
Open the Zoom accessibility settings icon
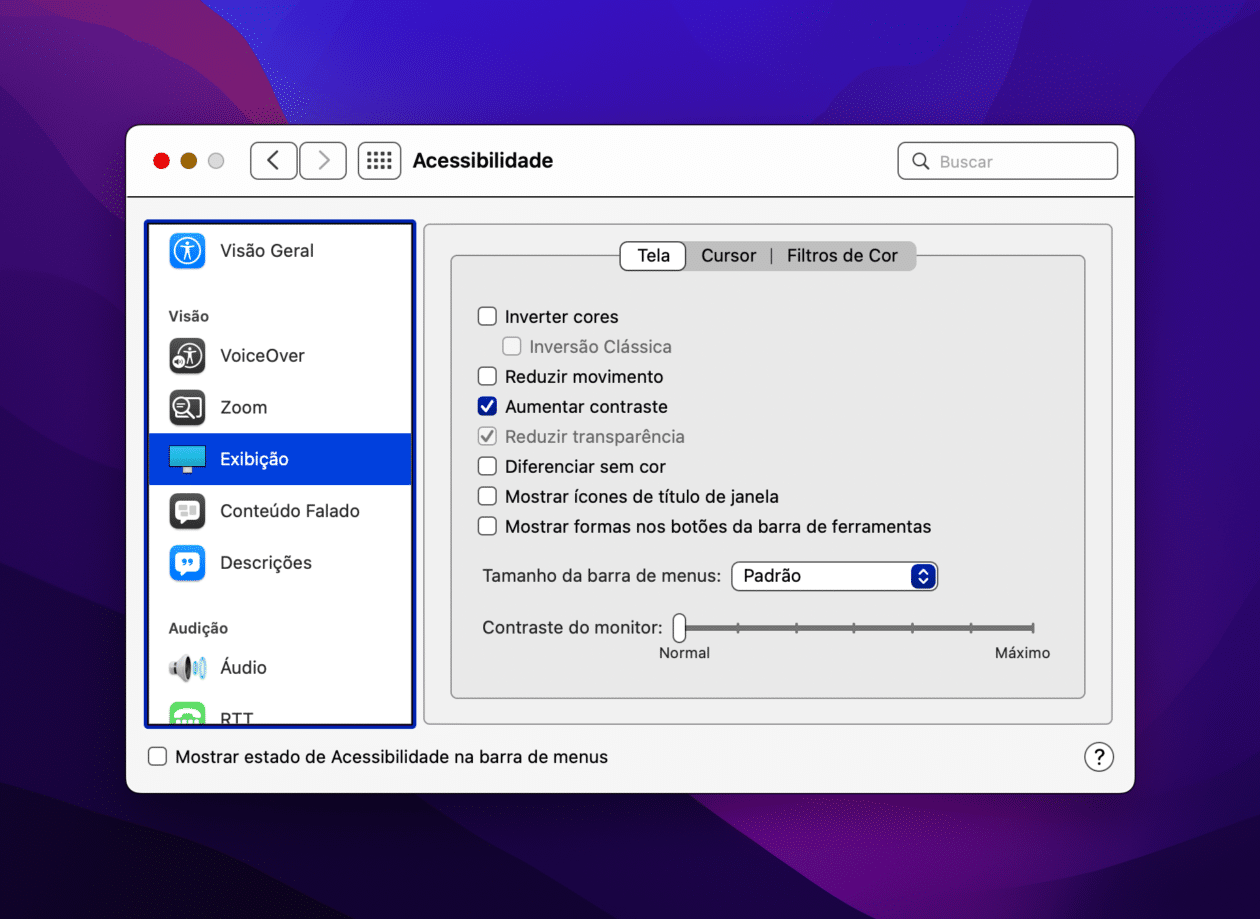coord(186,407)
